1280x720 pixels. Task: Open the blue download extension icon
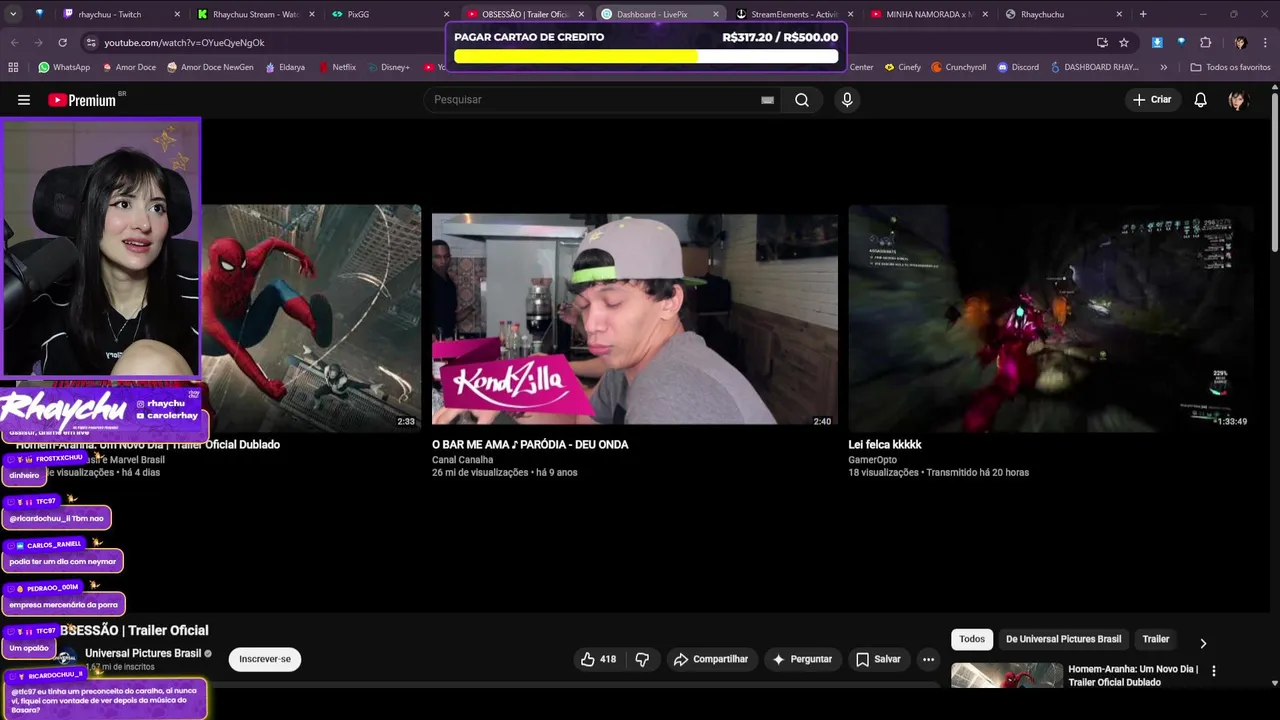click(x=1157, y=43)
